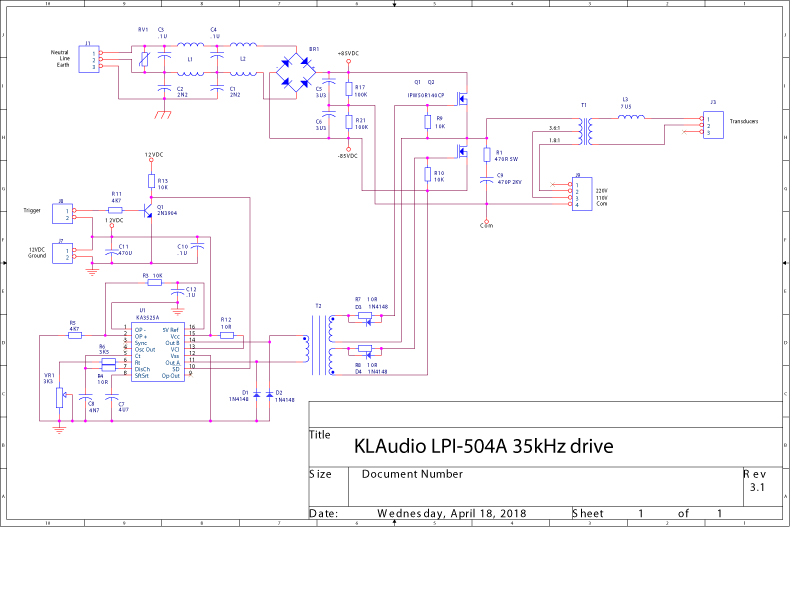The height and width of the screenshot is (612, 792).
Task: Select the J7 12VDC Ground connector
Action: 62,253
